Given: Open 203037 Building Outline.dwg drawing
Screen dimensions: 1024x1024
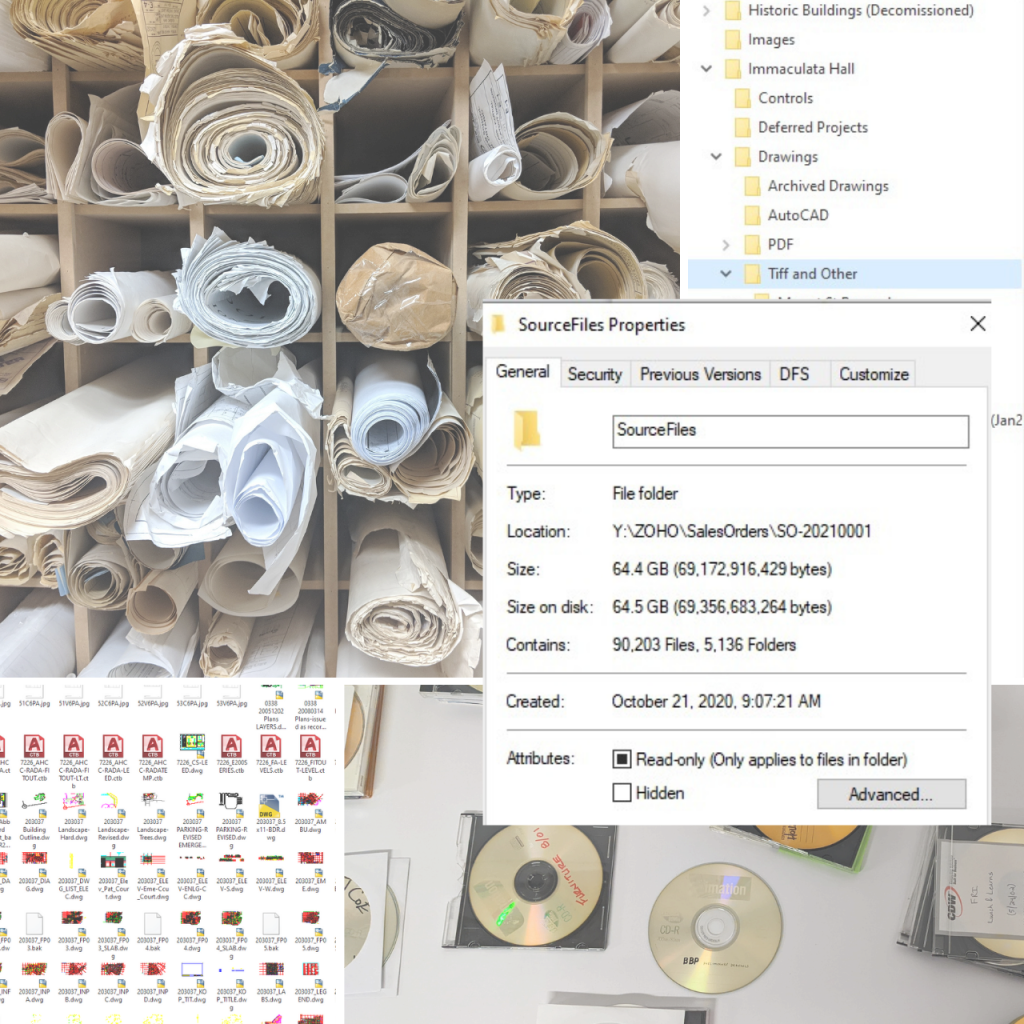Looking at the screenshot, I should coord(34,802).
